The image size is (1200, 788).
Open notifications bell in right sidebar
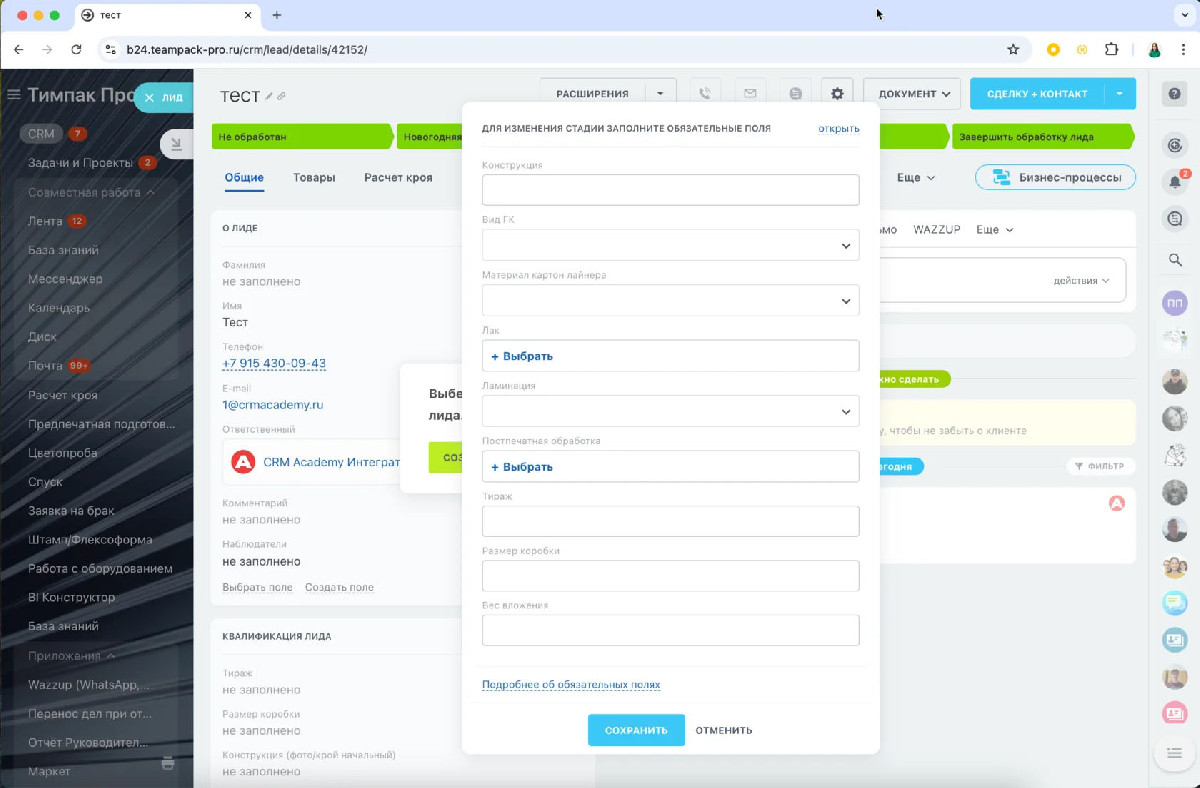(1174, 182)
